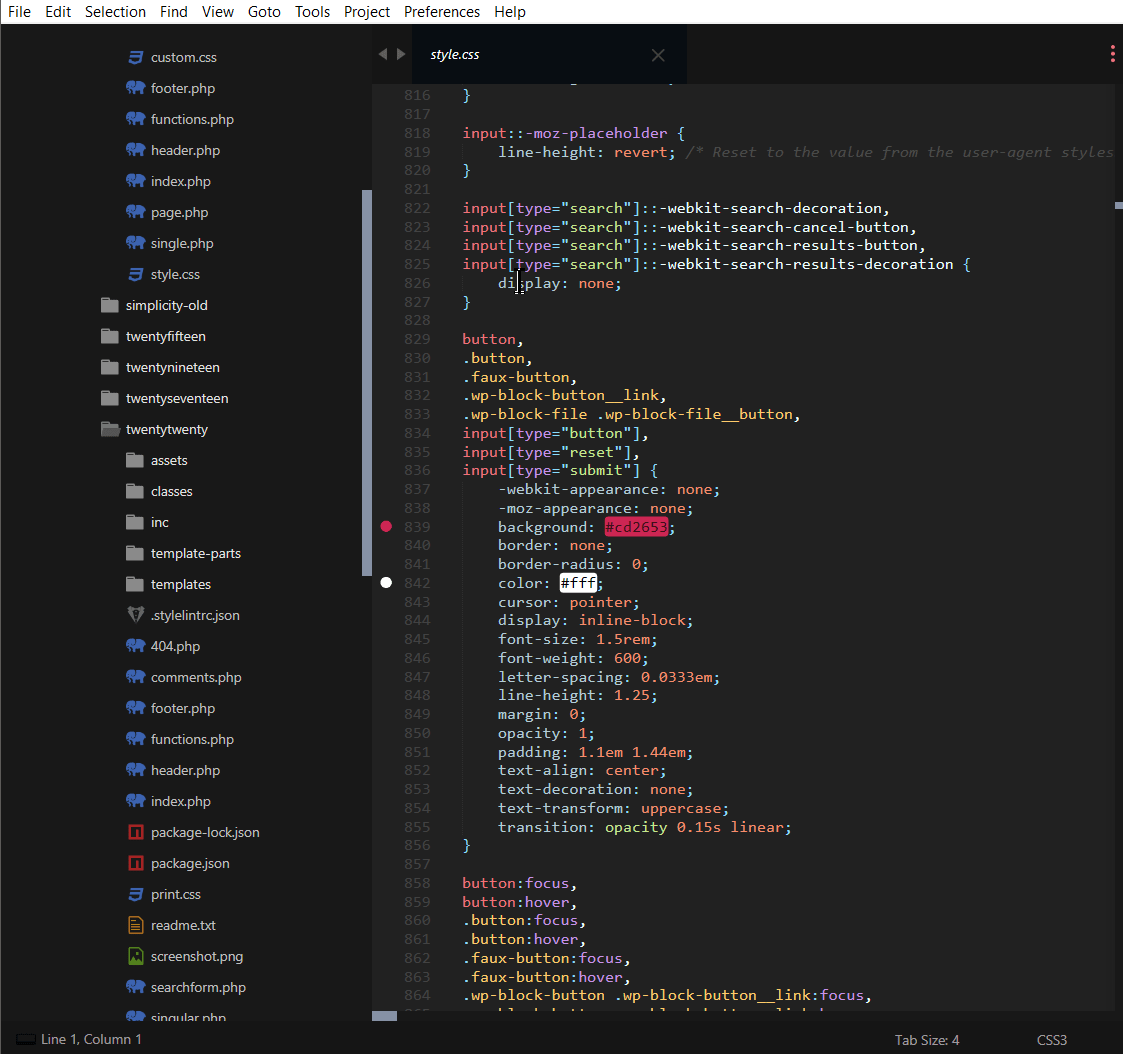This screenshot has width=1123, height=1054.
Task: Click the .stylelintrc.json file icon
Action: pos(135,614)
